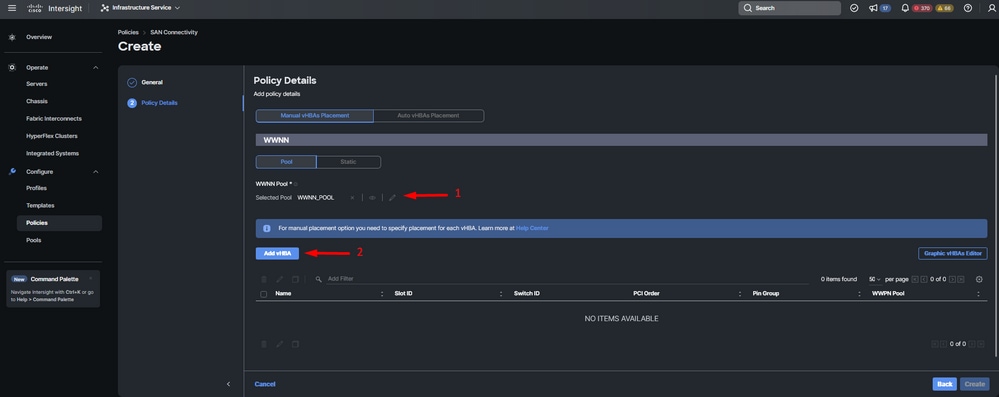Switch WWNN to Static
Screen dimensions: 999x397
click(349, 162)
